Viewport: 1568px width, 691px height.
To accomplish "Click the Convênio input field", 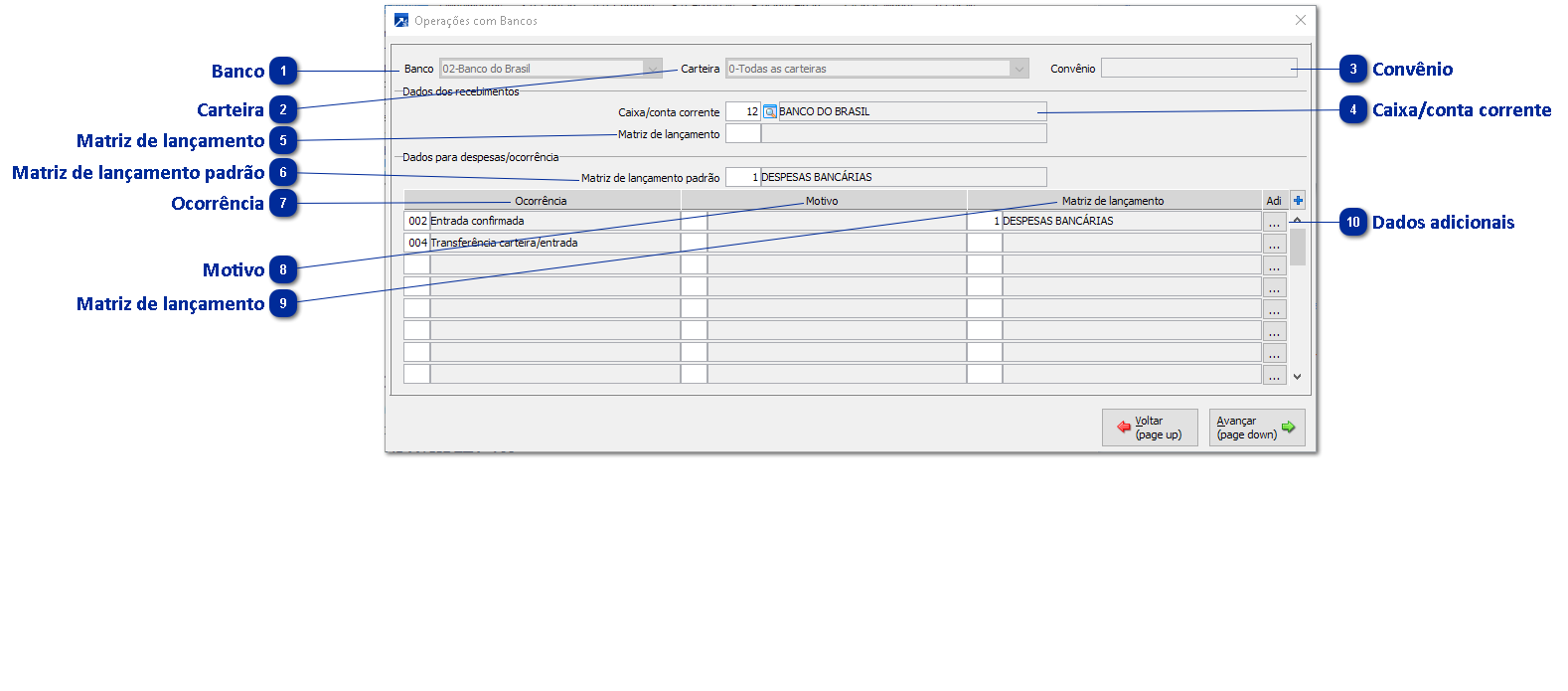I will point(1199,68).
